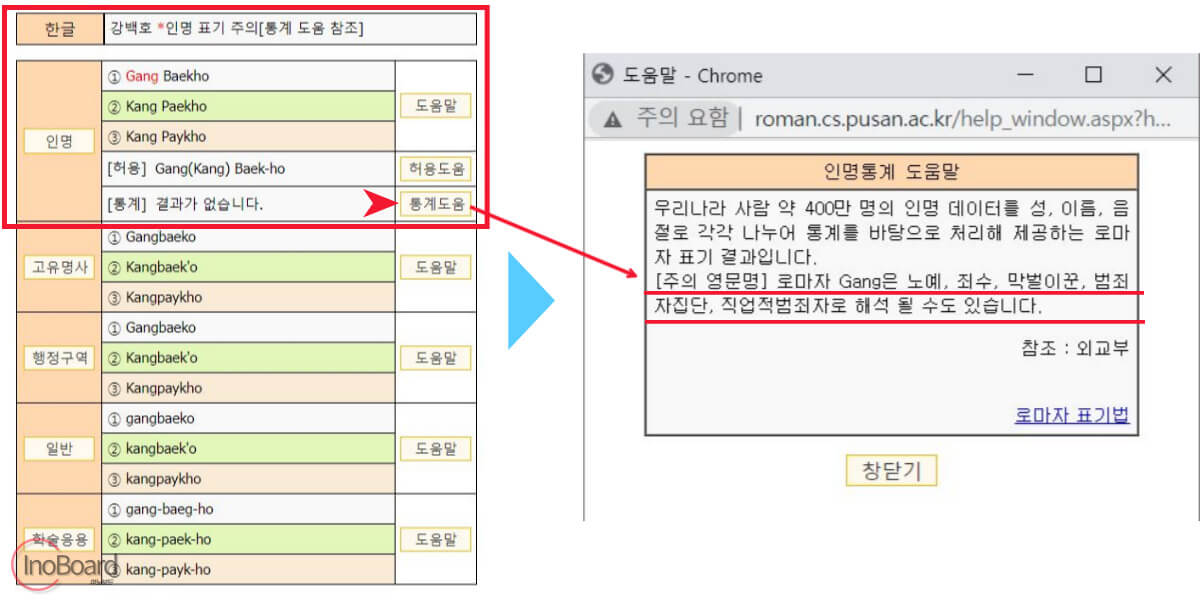Screen dimensions: 1200x600
Task: Select the 'Kang Paykho' result row
Action: pos(249,136)
